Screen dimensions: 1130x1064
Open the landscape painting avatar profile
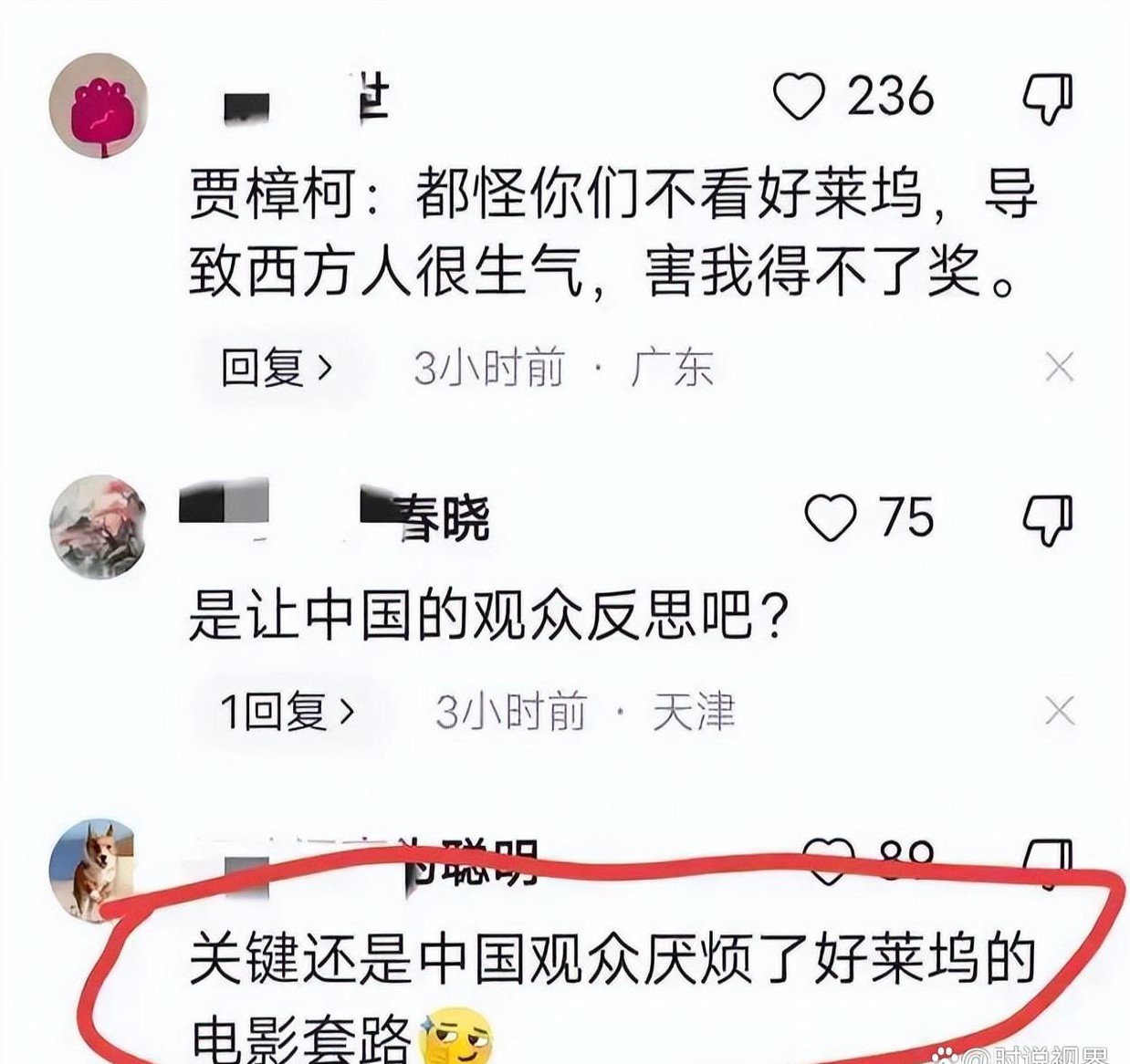click(98, 527)
